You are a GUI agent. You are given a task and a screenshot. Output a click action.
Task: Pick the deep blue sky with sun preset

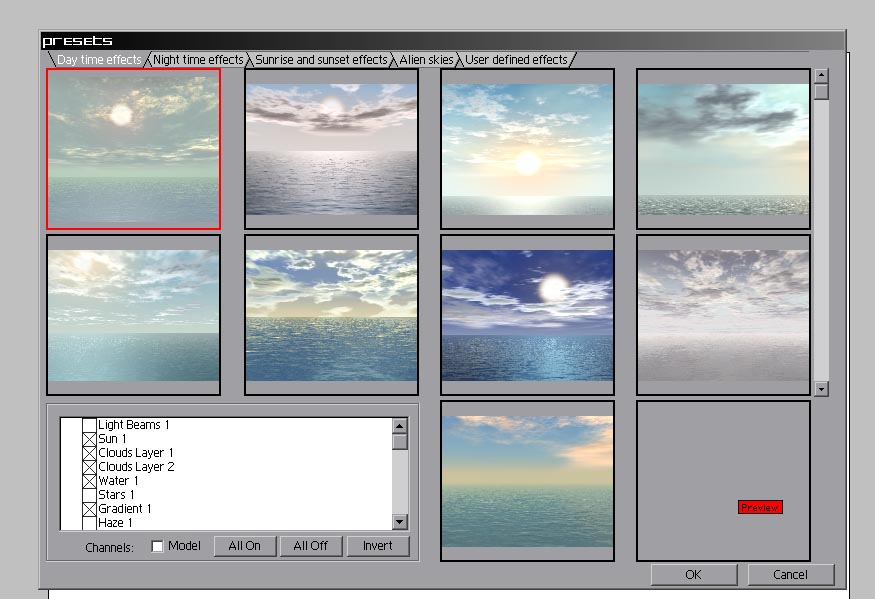527,315
